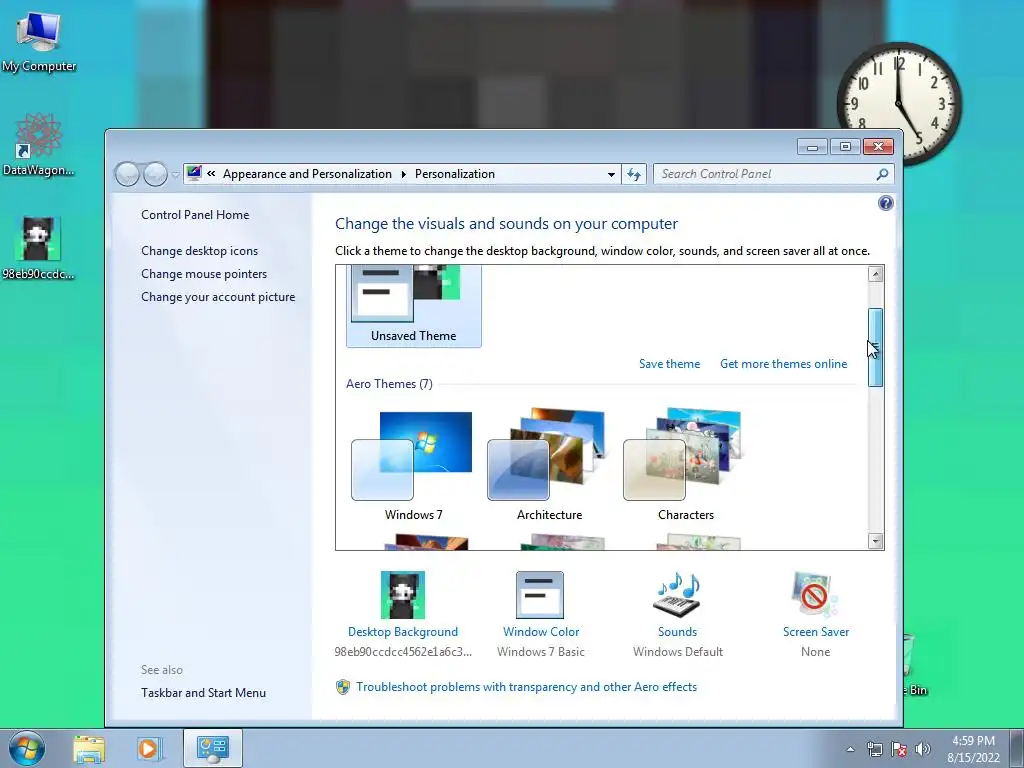
Task: Click the network tray icon
Action: 874,749
